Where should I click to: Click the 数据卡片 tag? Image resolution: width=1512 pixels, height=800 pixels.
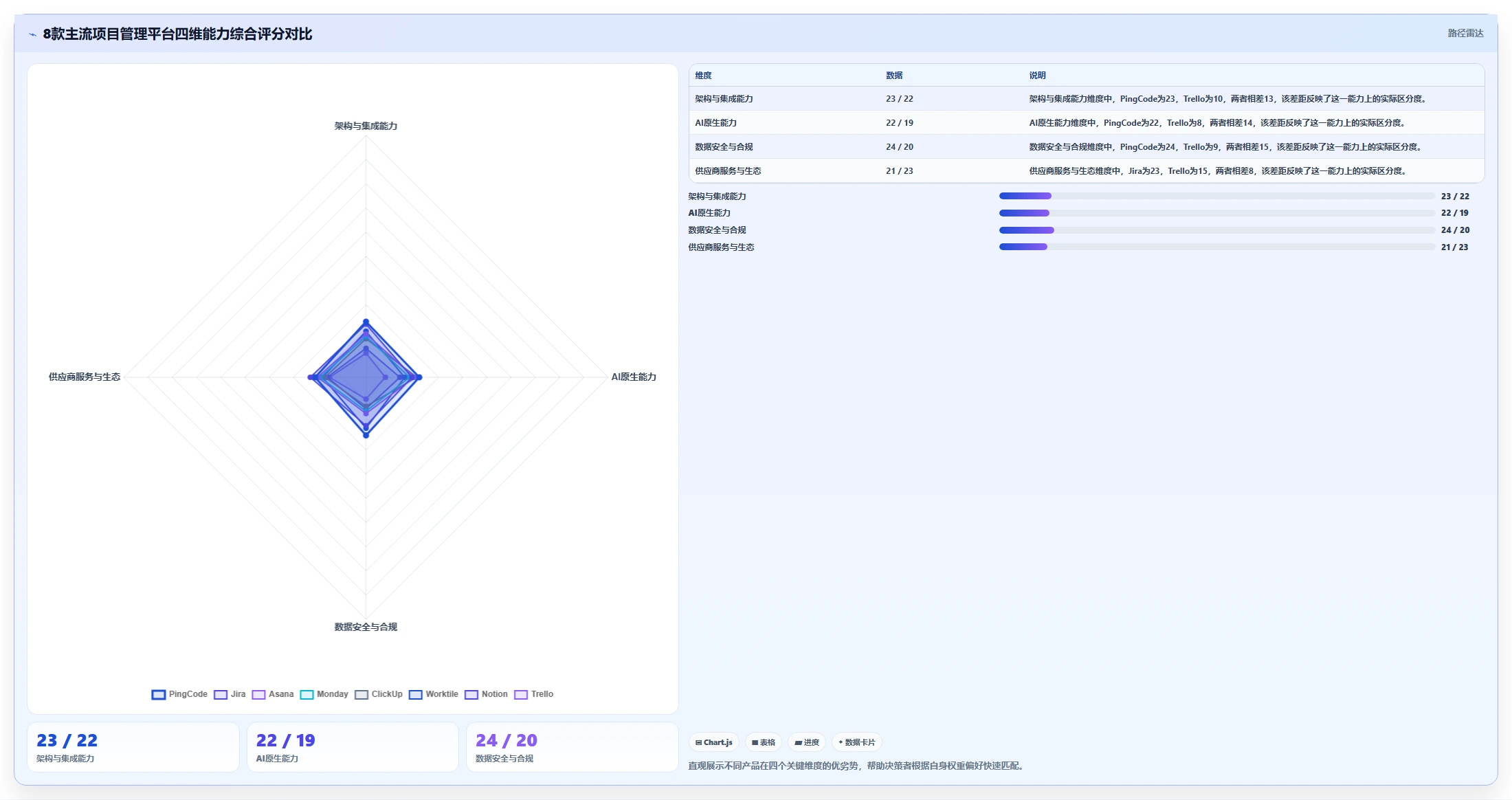click(857, 742)
